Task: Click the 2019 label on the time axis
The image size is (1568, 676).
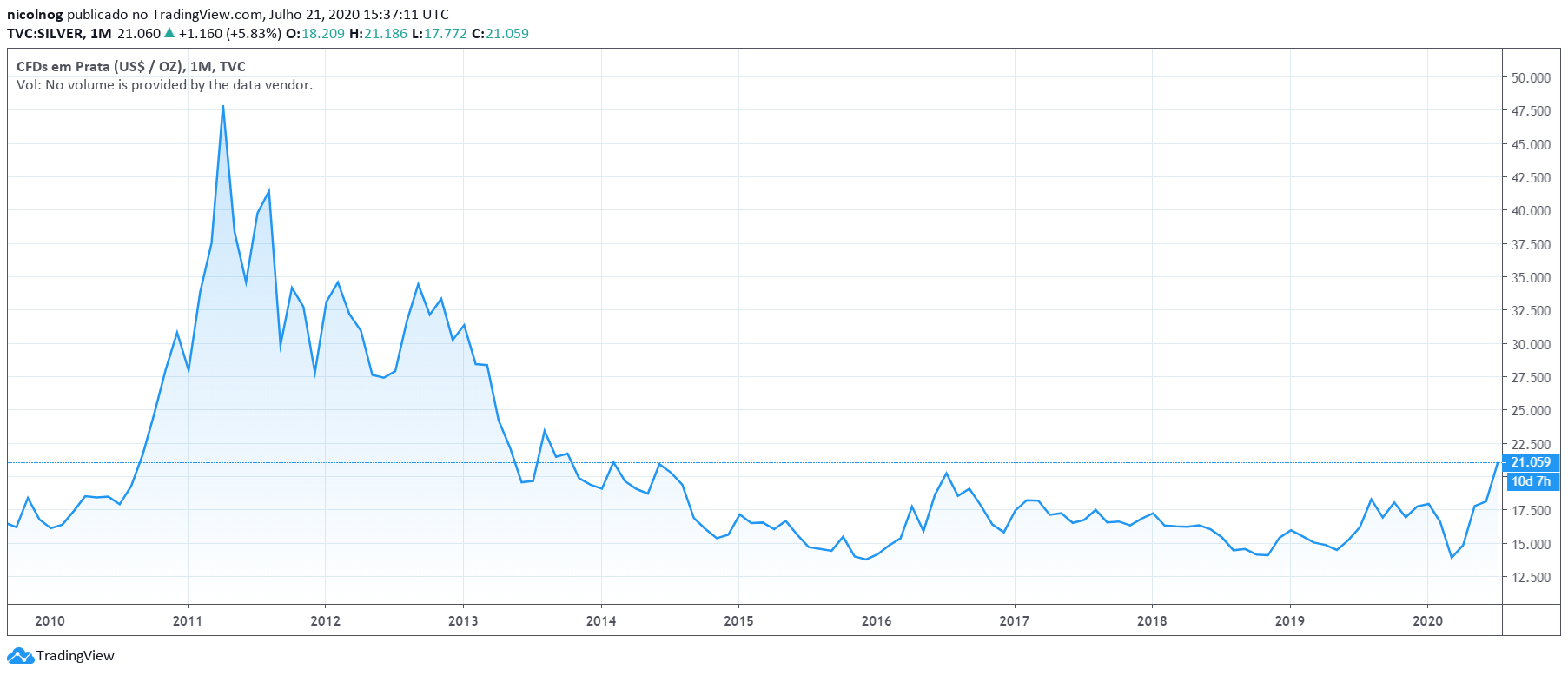Action: (x=1290, y=620)
